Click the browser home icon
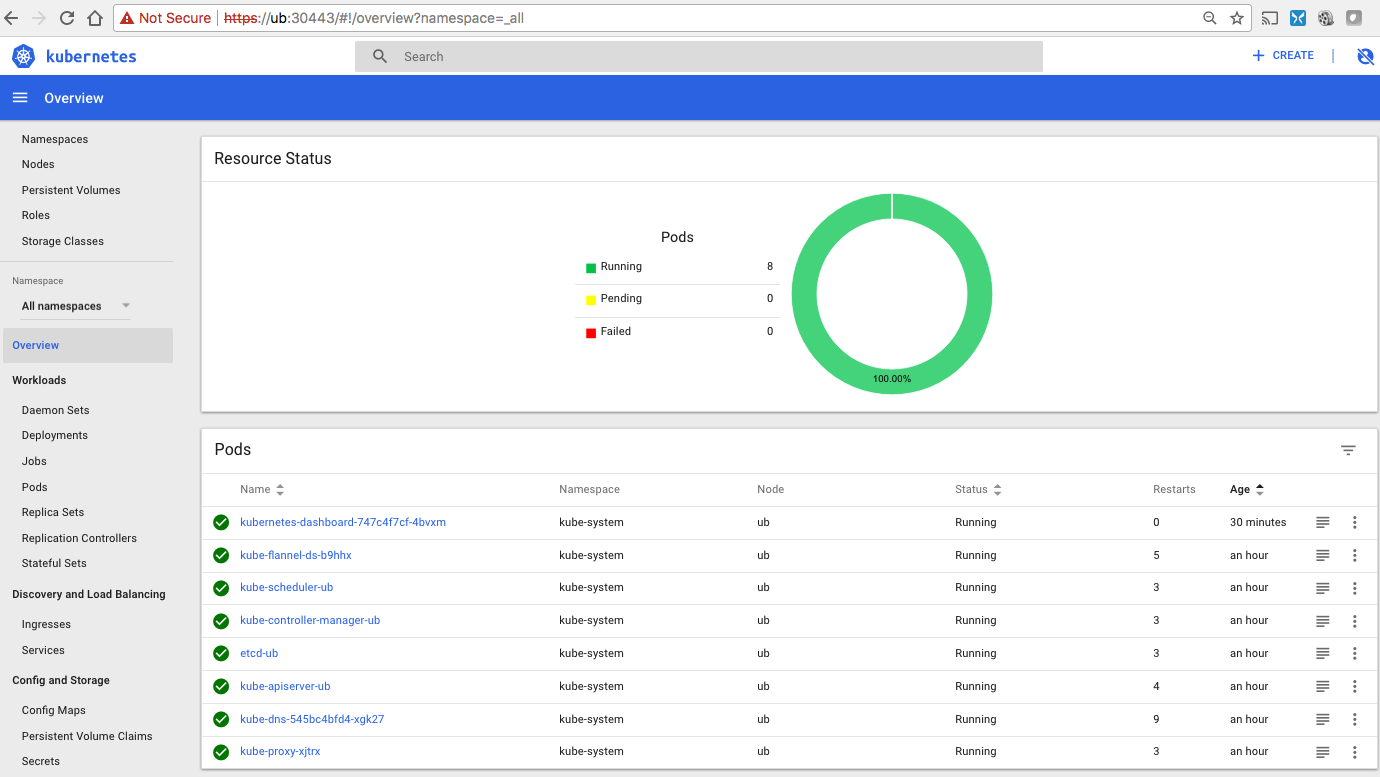 pyautogui.click(x=95, y=18)
